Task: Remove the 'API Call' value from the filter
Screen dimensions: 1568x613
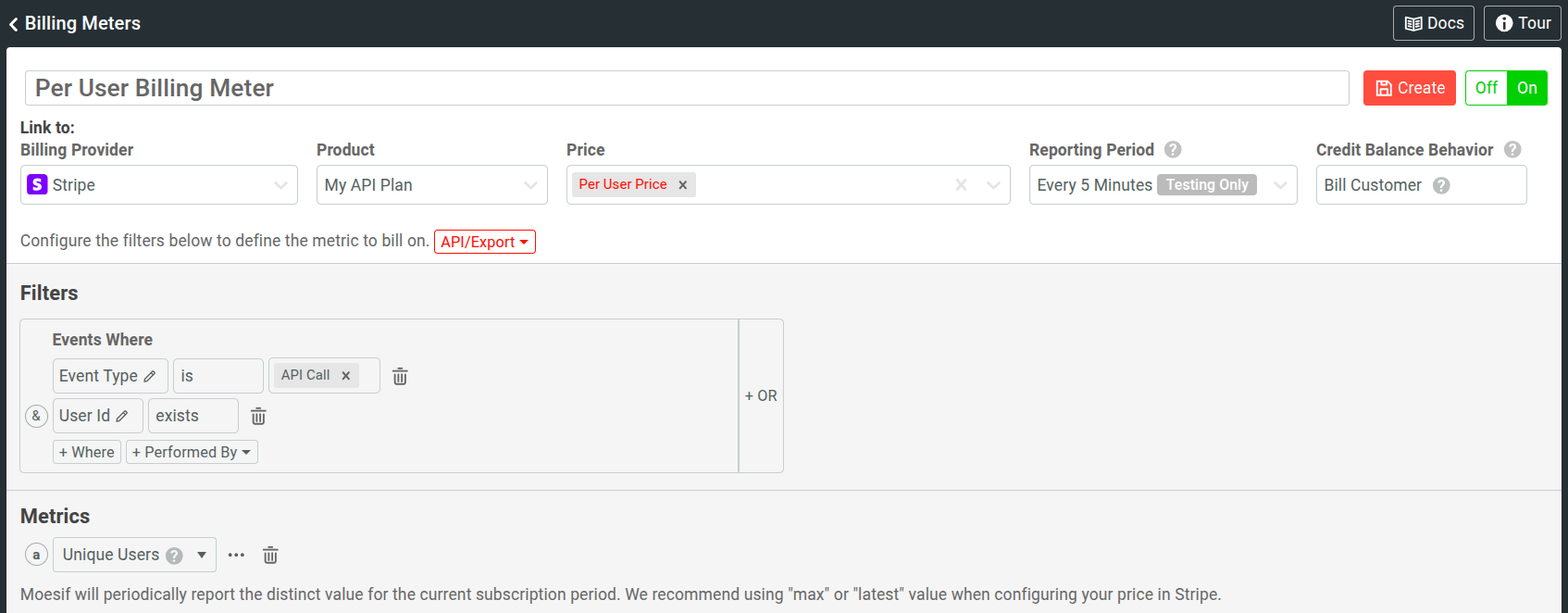Action: pyautogui.click(x=345, y=375)
